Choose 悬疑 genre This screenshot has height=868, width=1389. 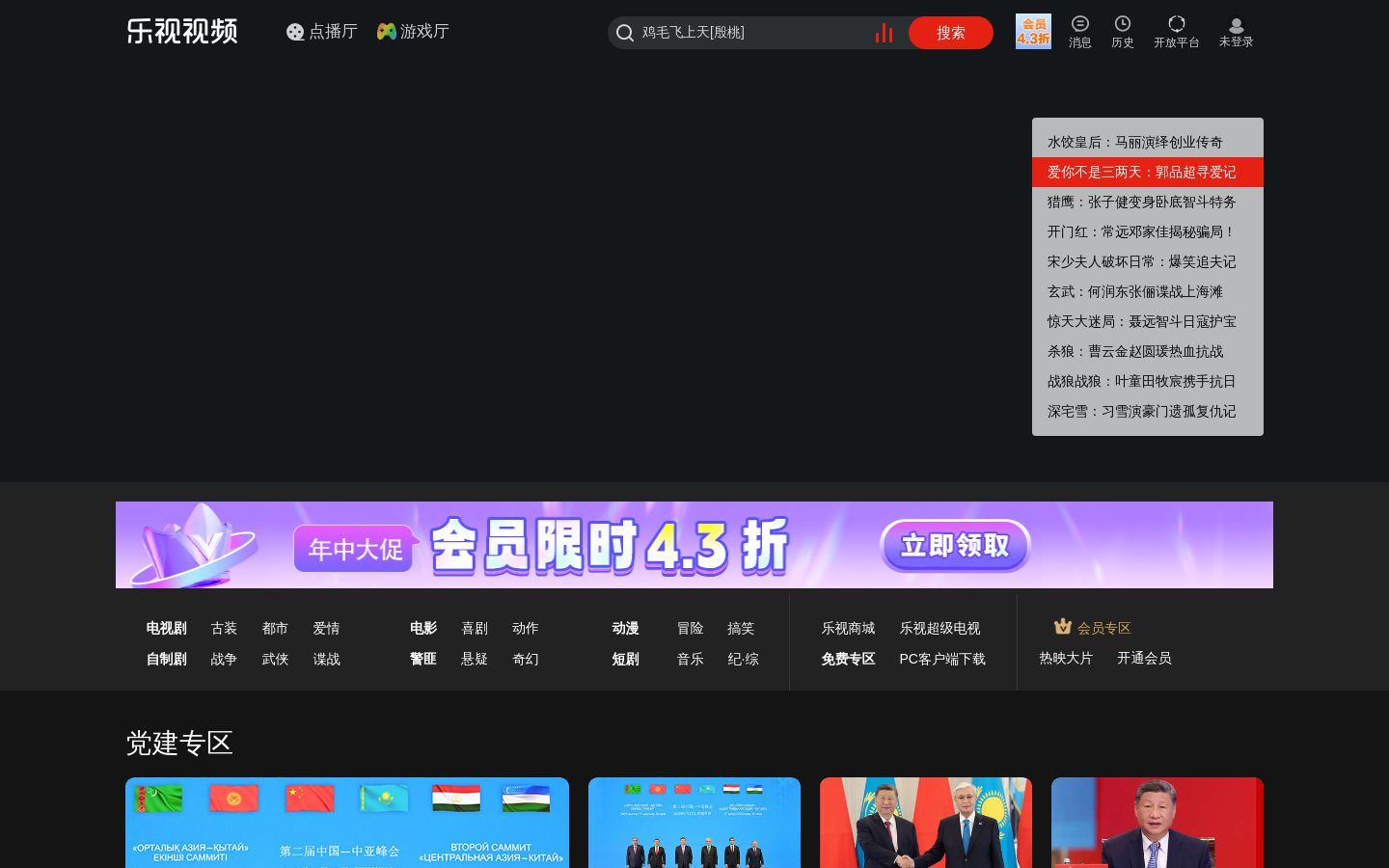(x=475, y=659)
